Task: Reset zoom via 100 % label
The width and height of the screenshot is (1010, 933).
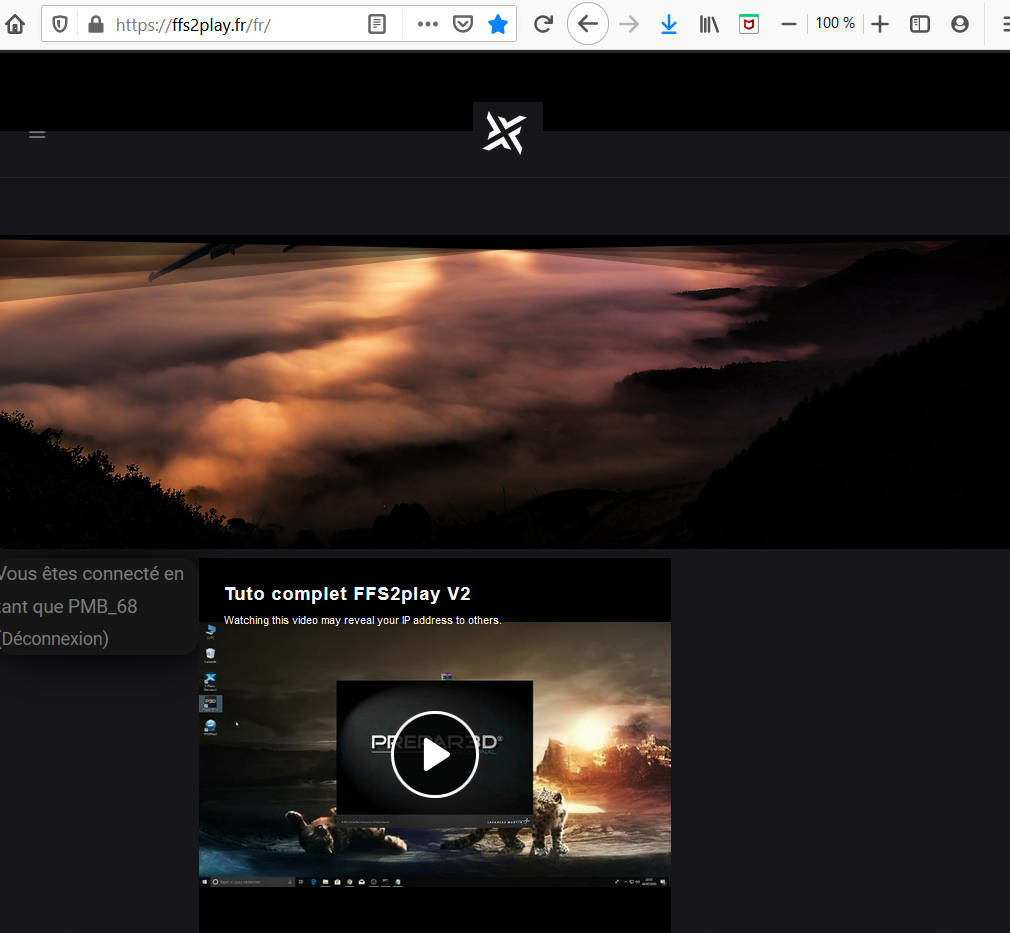Action: coord(835,23)
